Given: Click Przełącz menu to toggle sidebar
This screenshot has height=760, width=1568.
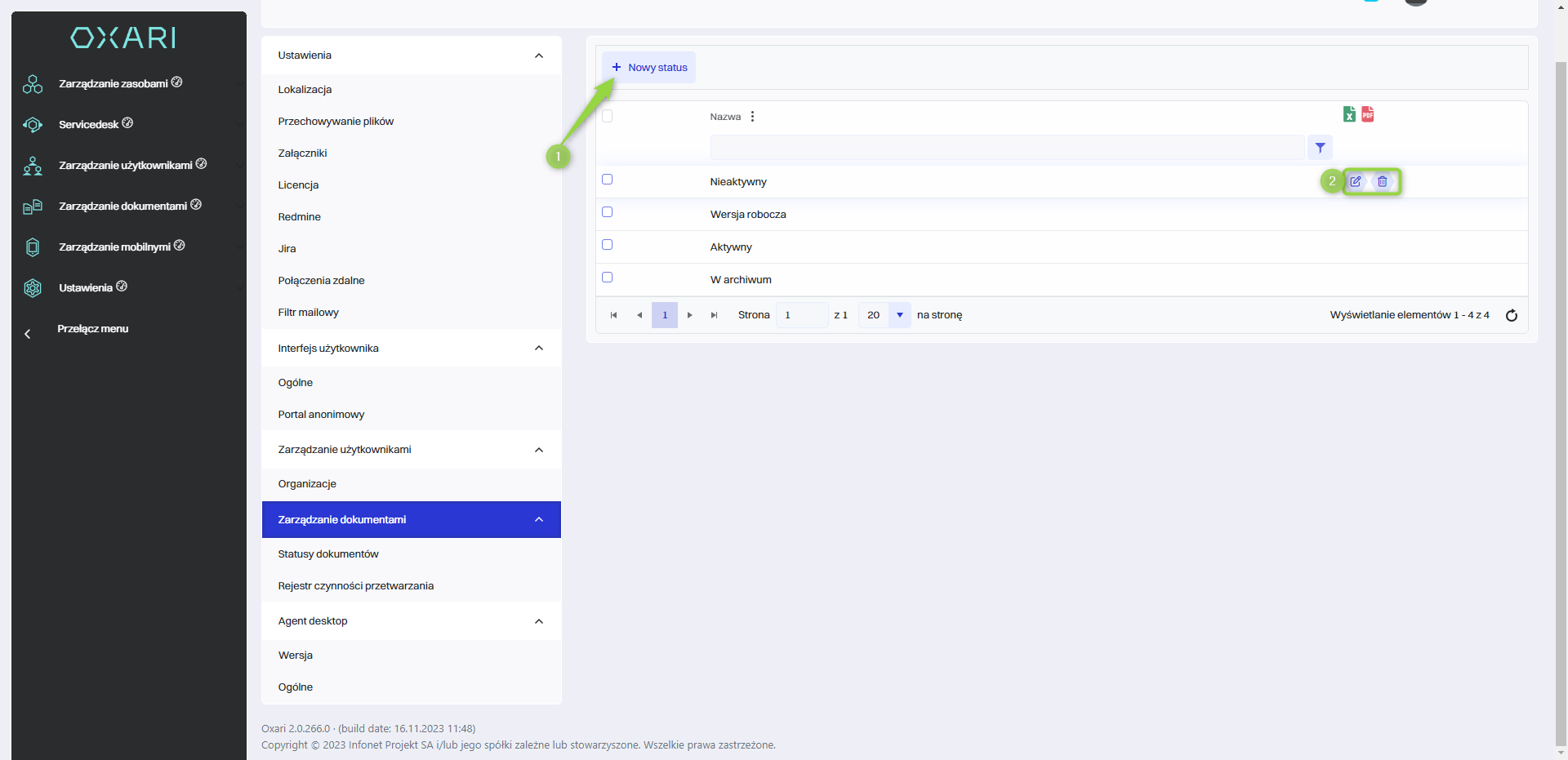Looking at the screenshot, I should [x=92, y=329].
